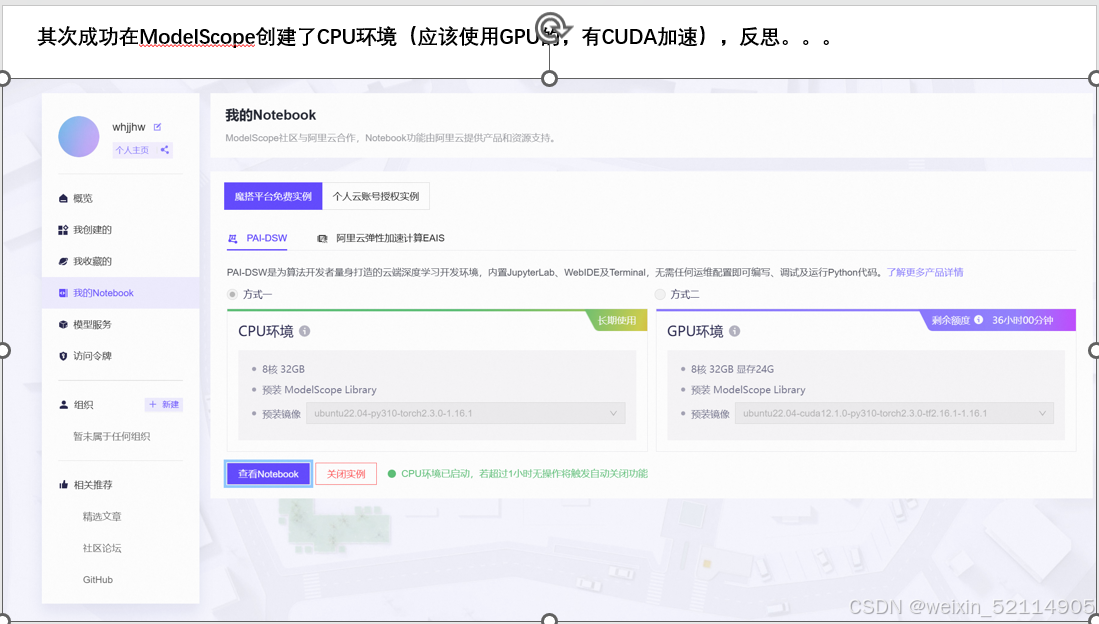Screen dimensions: 1099x624
Task: Select the 方式一 radio button
Action: tap(232, 294)
